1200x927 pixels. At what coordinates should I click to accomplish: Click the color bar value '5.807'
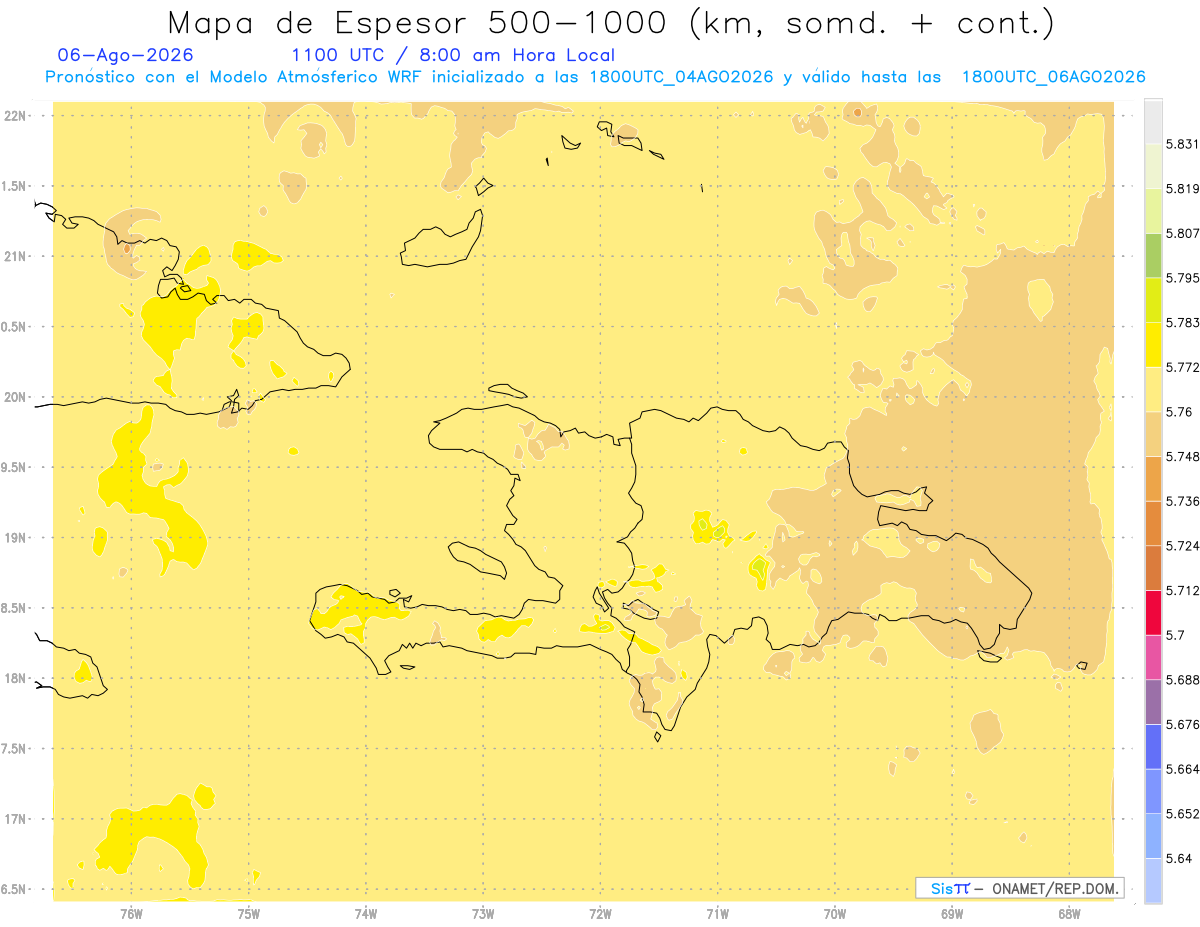[x=1183, y=233]
